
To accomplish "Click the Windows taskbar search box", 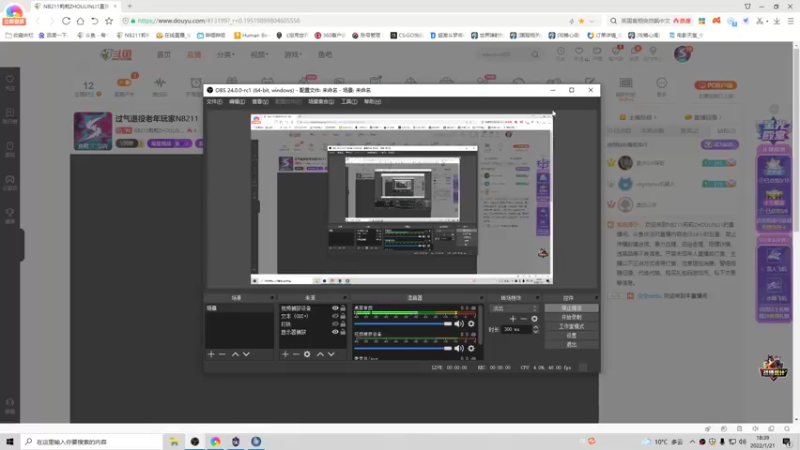I will coord(93,442).
